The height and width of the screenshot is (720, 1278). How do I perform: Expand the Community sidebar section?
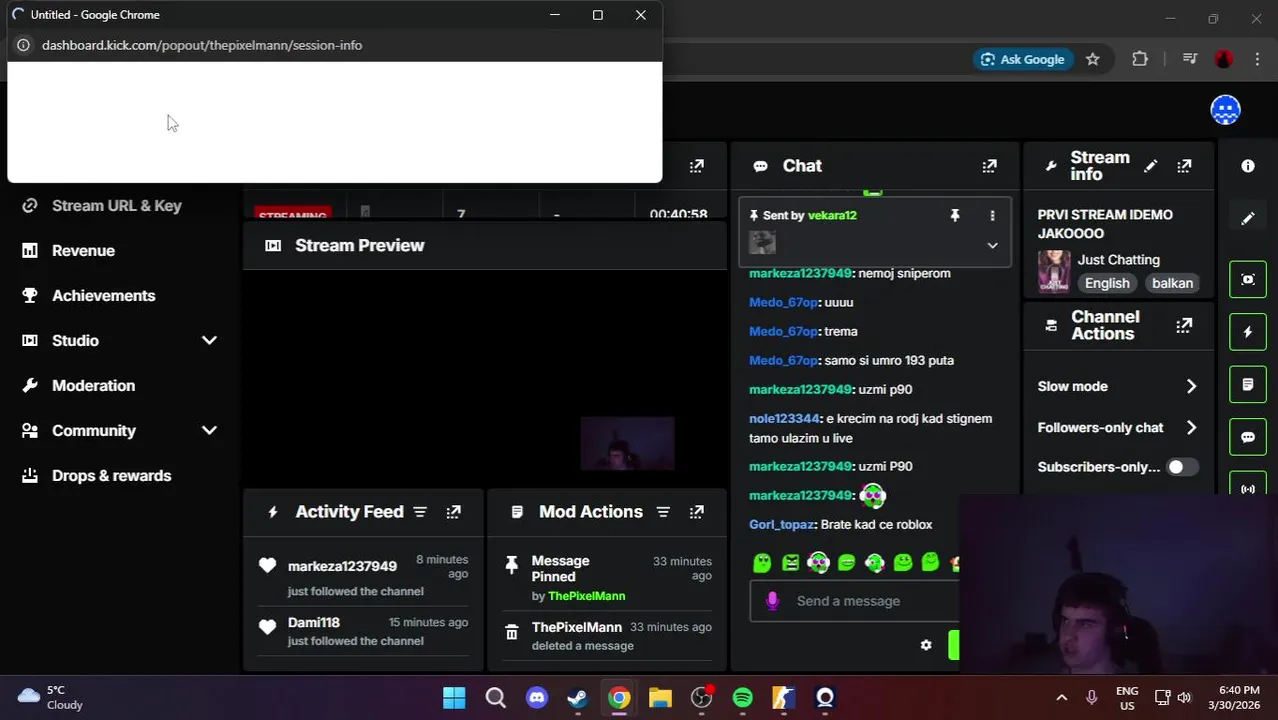(x=209, y=430)
